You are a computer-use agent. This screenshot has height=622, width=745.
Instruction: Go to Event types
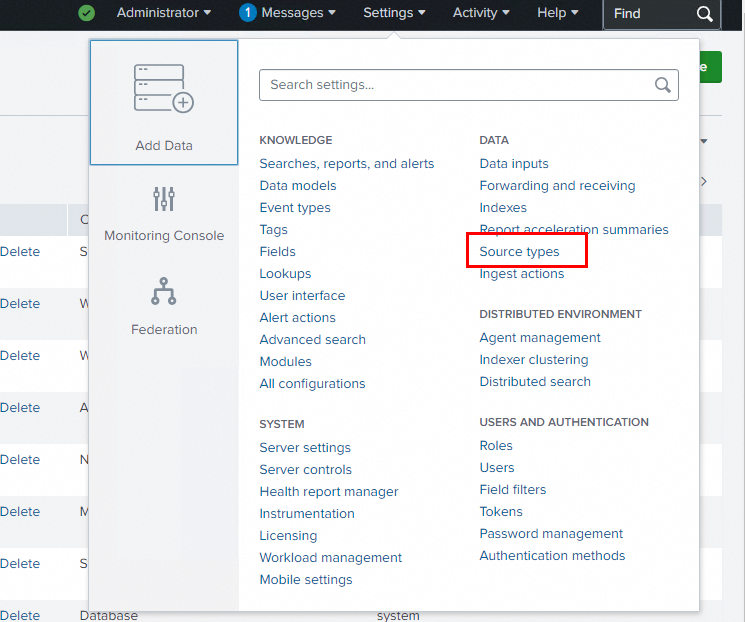pyautogui.click(x=295, y=208)
